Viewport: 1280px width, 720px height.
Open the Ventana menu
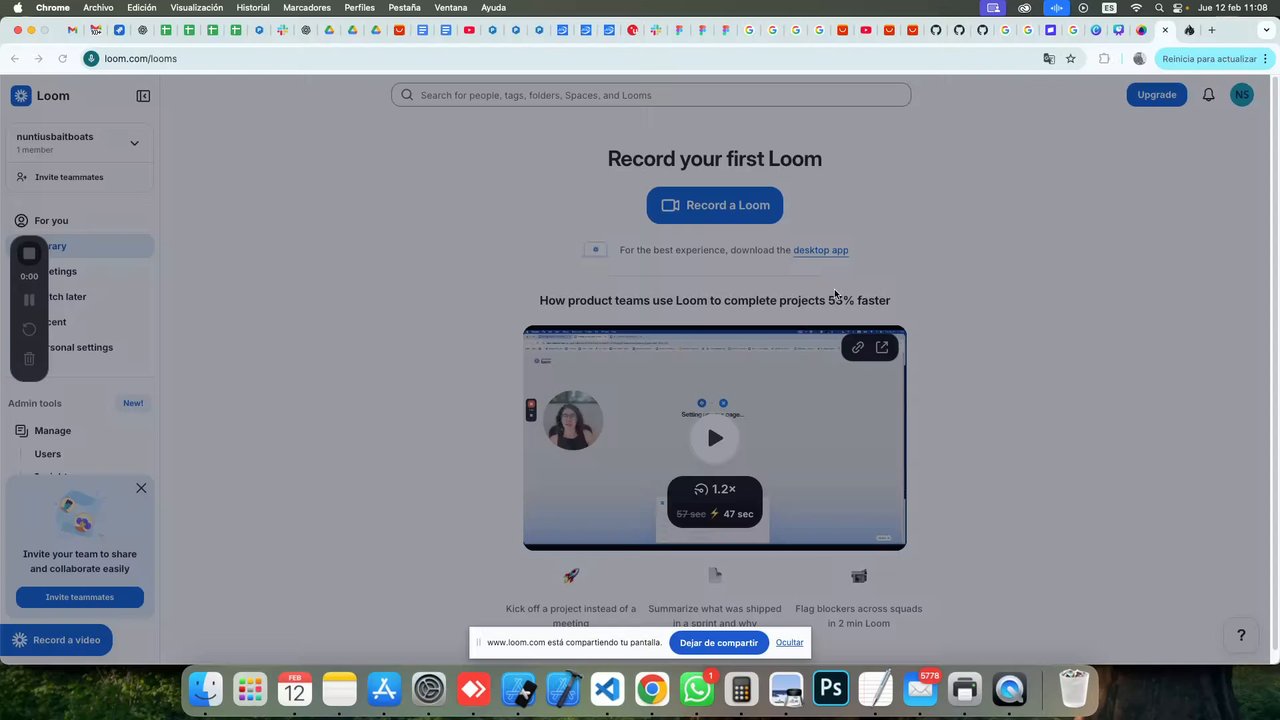tap(451, 7)
